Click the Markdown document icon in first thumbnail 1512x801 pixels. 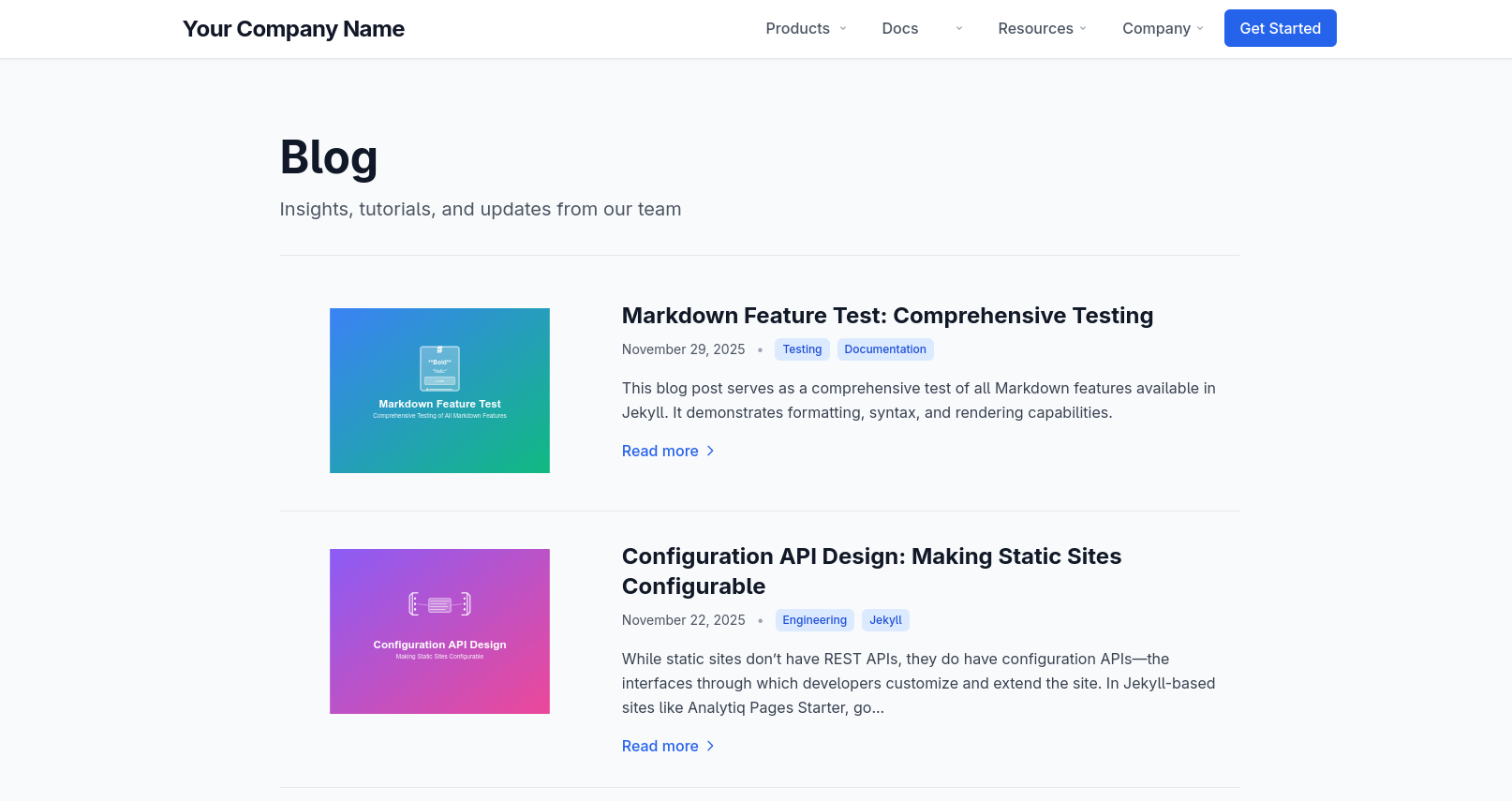(439, 368)
